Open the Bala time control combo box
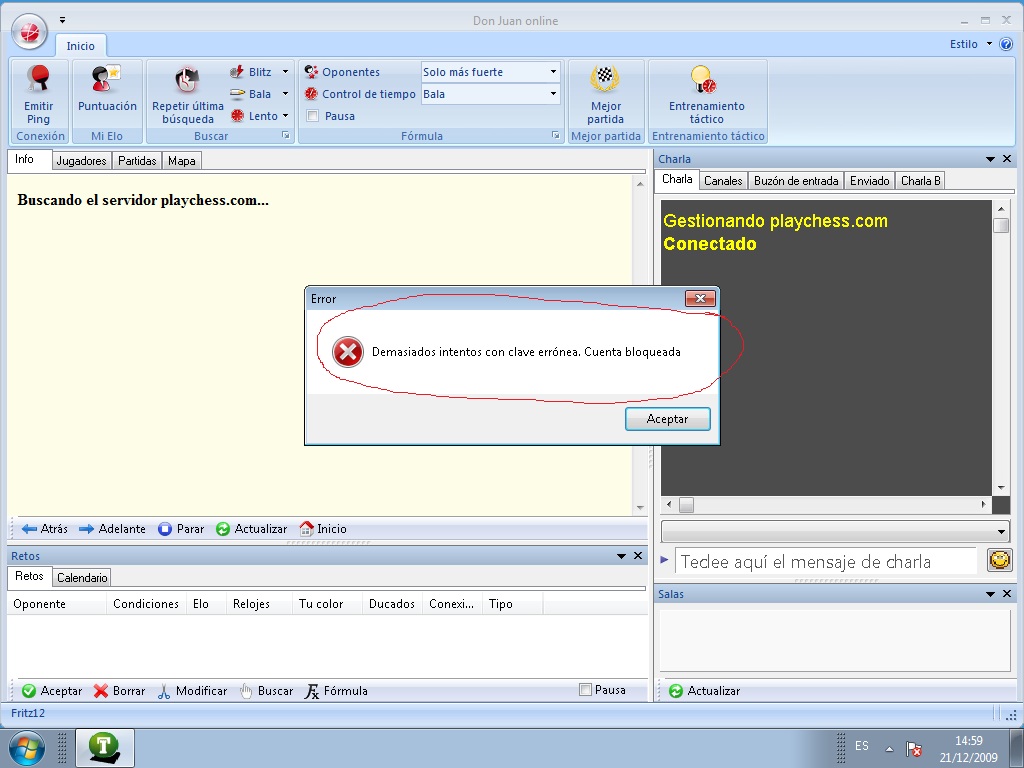 [490, 94]
